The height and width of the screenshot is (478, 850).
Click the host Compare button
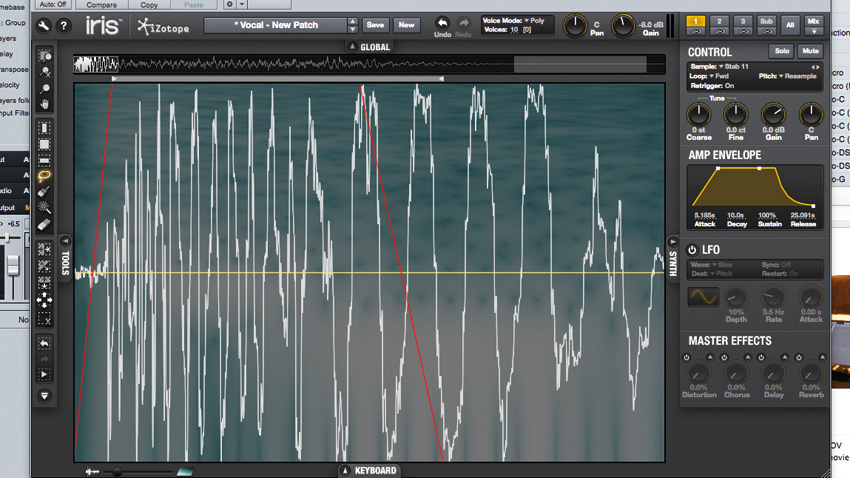coord(101,4)
